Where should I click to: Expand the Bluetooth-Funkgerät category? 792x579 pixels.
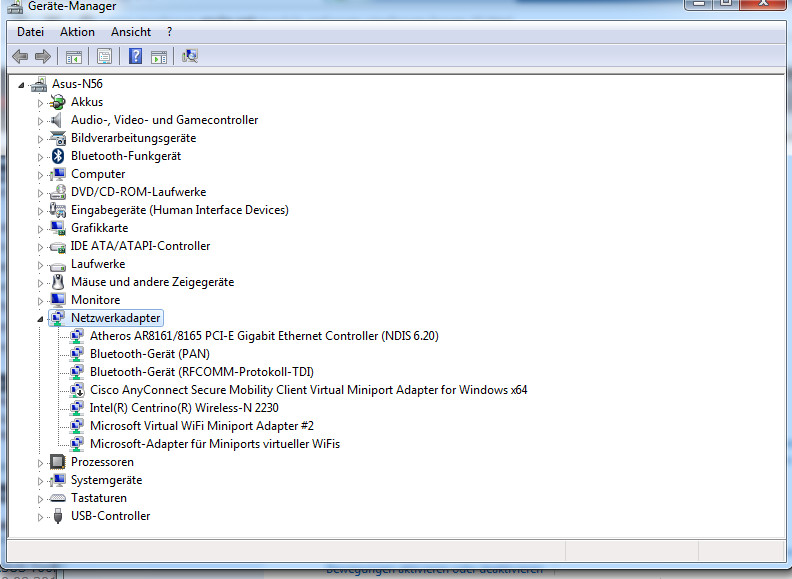40,157
